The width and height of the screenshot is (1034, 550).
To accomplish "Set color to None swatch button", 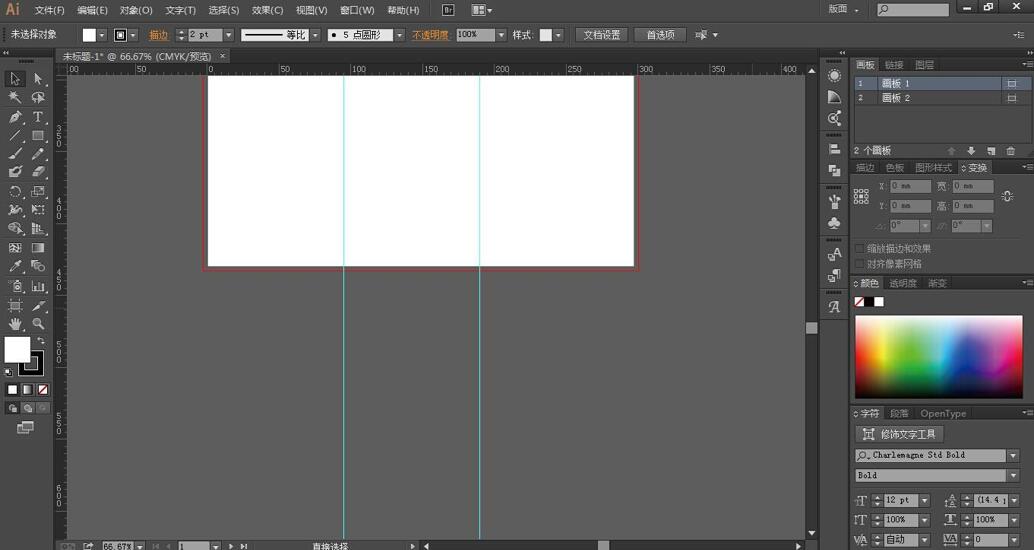I will [859, 302].
